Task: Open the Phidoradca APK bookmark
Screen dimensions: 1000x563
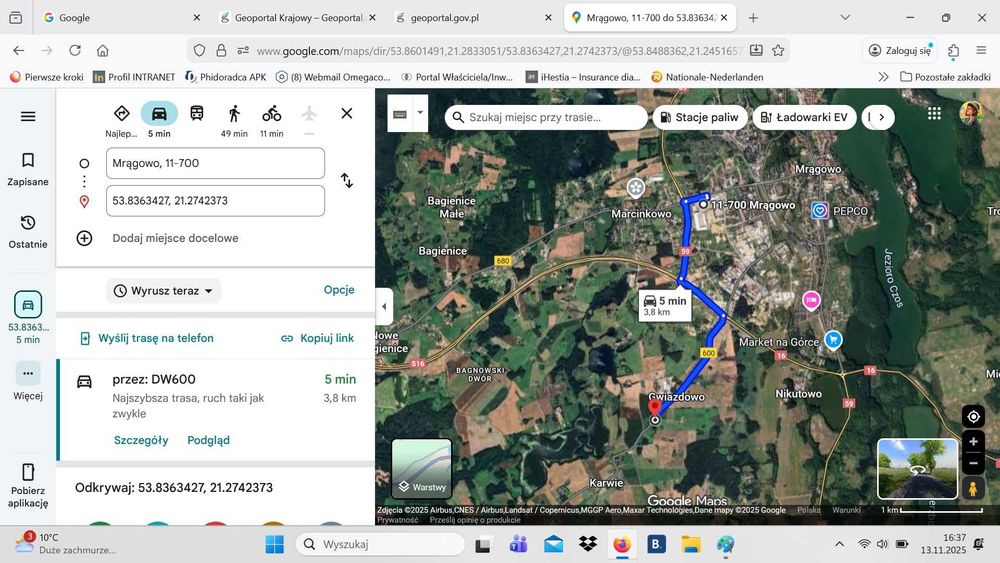Action: tap(226, 77)
